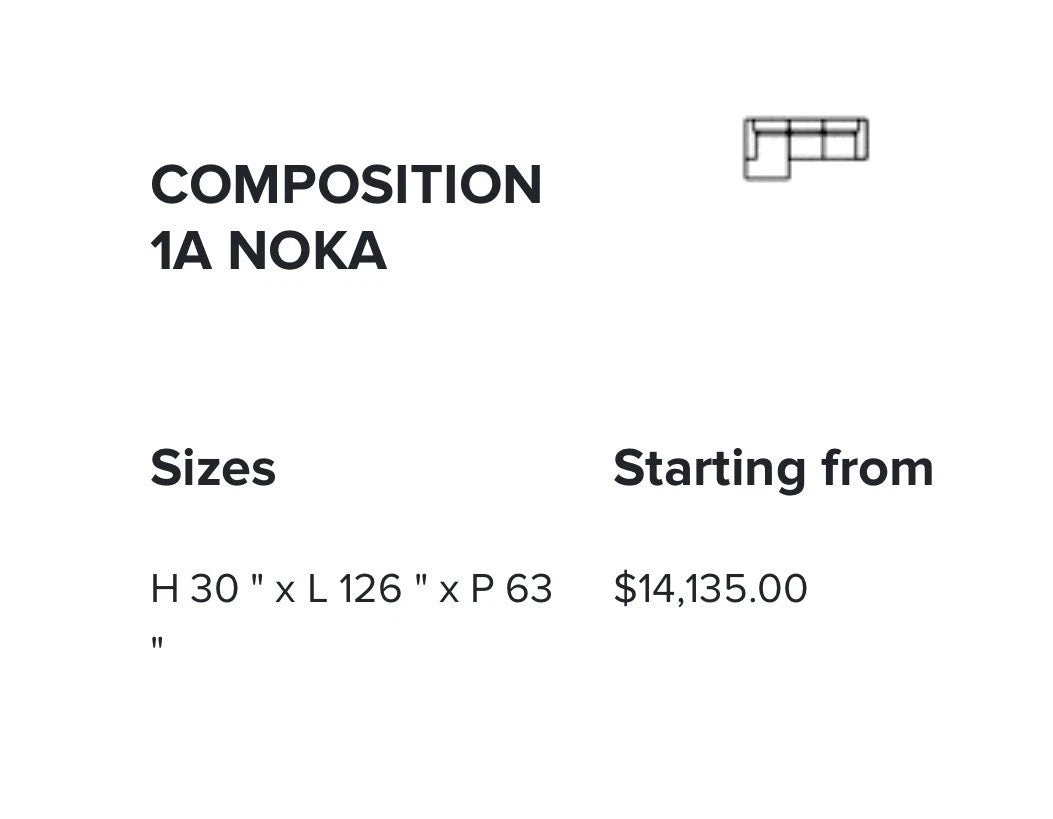Click the sectional sofa layout diagram icon
The image size is (1053, 819).
(x=805, y=148)
